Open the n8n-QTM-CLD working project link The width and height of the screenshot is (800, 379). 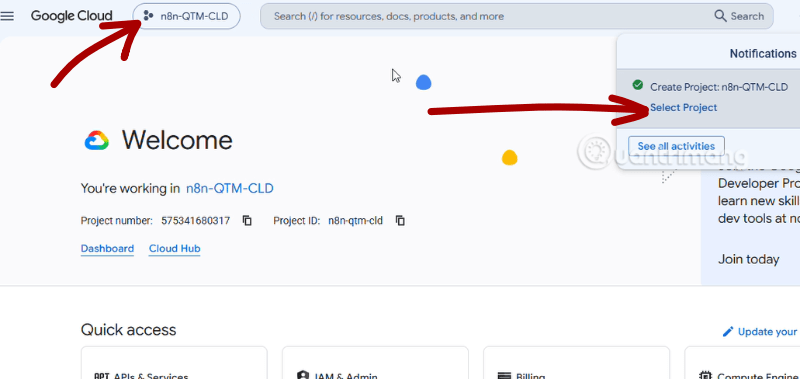coord(230,189)
